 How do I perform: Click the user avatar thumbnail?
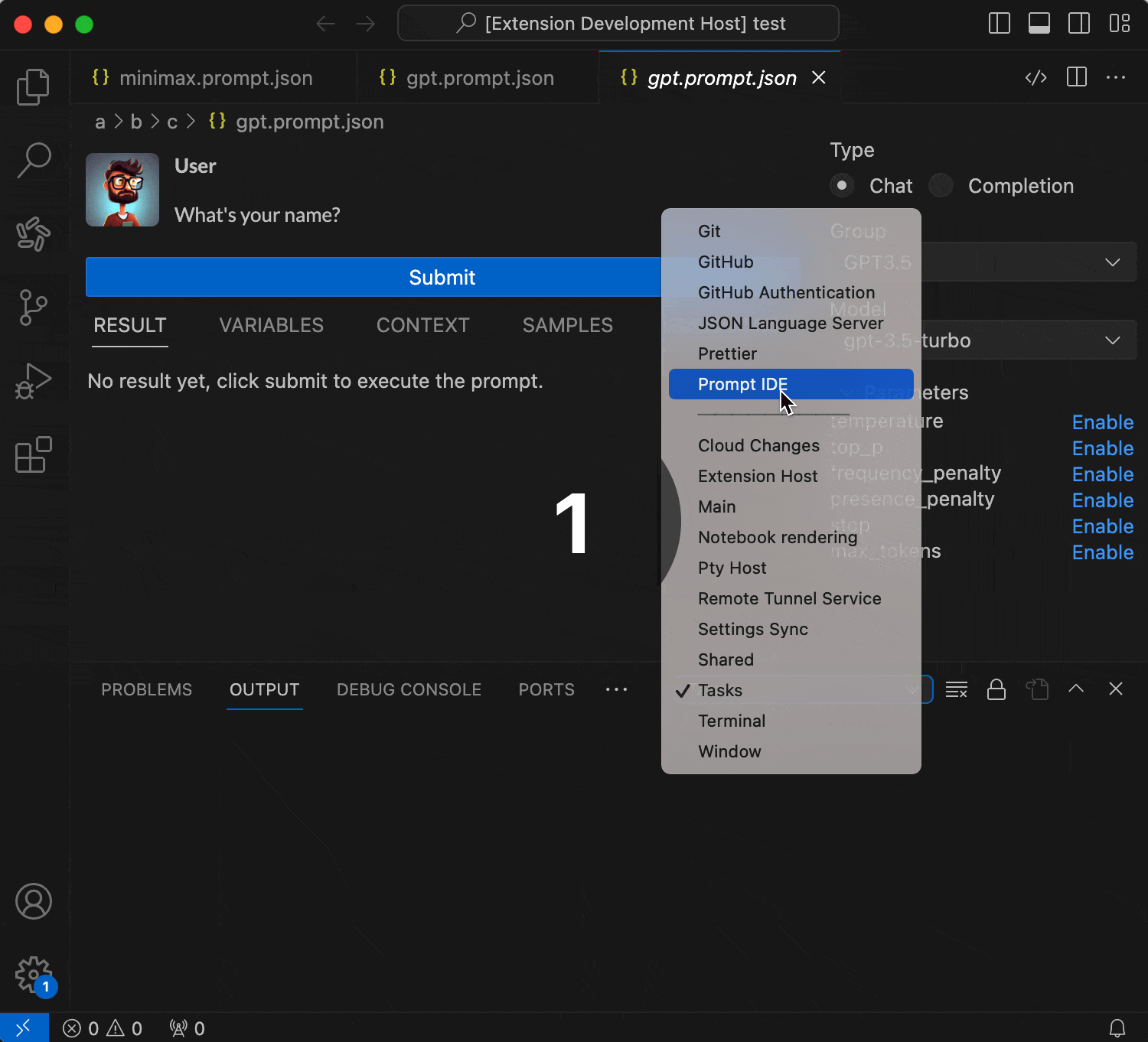[122, 190]
